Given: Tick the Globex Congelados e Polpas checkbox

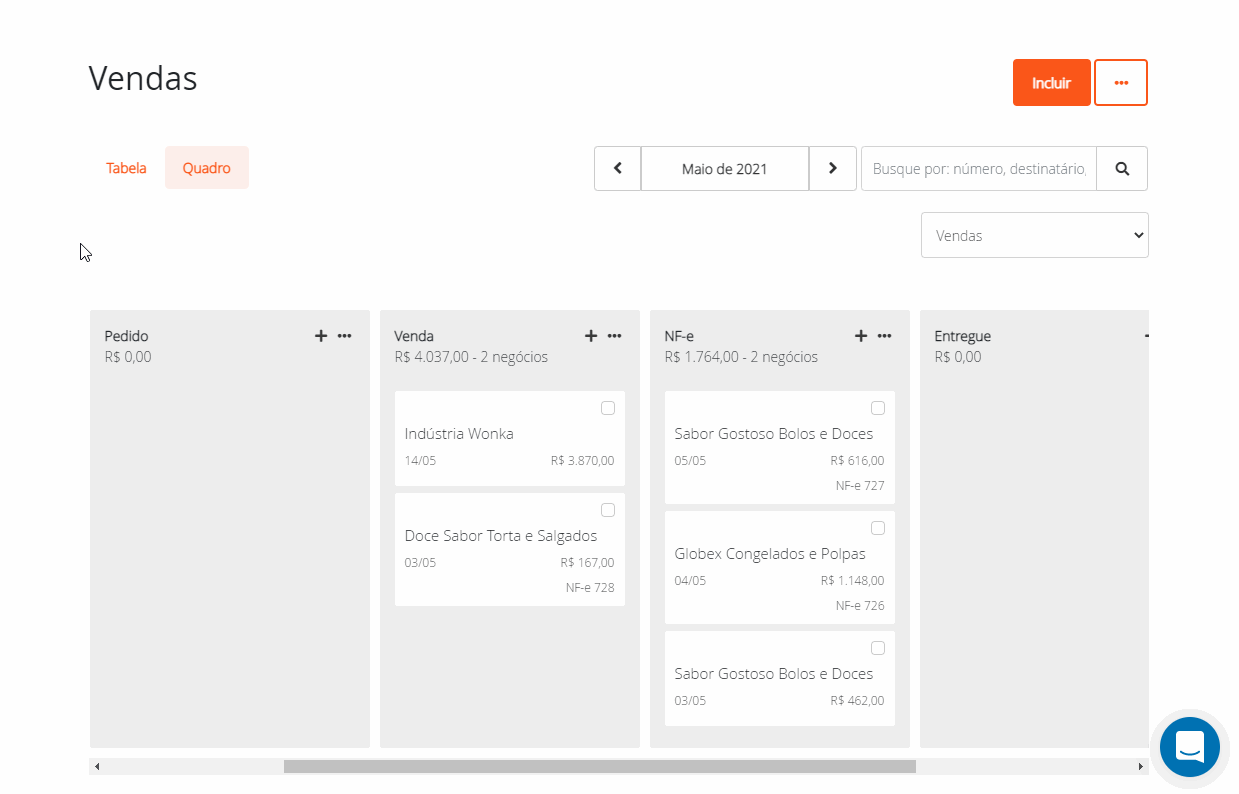Looking at the screenshot, I should 878,528.
